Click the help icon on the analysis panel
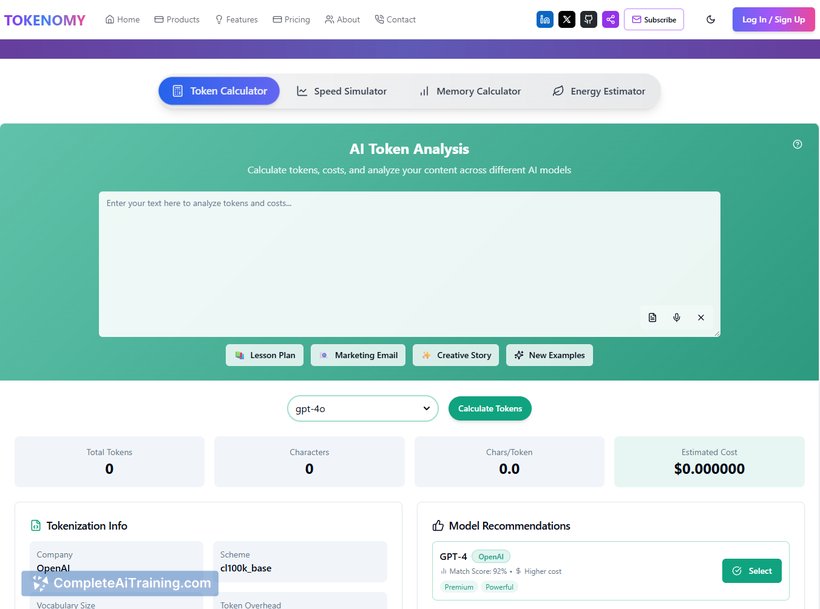Viewport: 820px width, 609px height. click(x=797, y=143)
